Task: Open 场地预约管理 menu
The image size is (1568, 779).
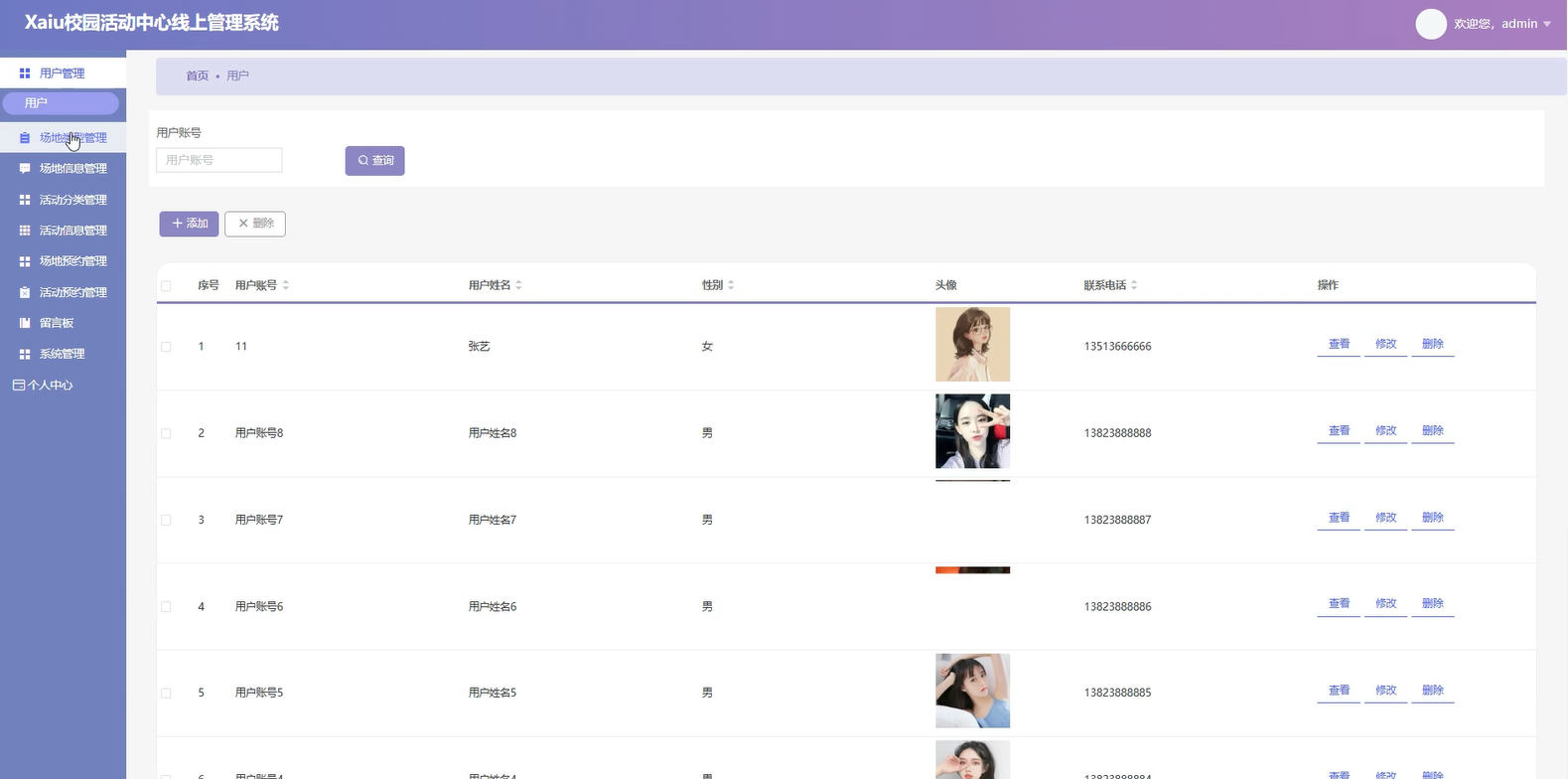Action: pyautogui.click(x=63, y=261)
